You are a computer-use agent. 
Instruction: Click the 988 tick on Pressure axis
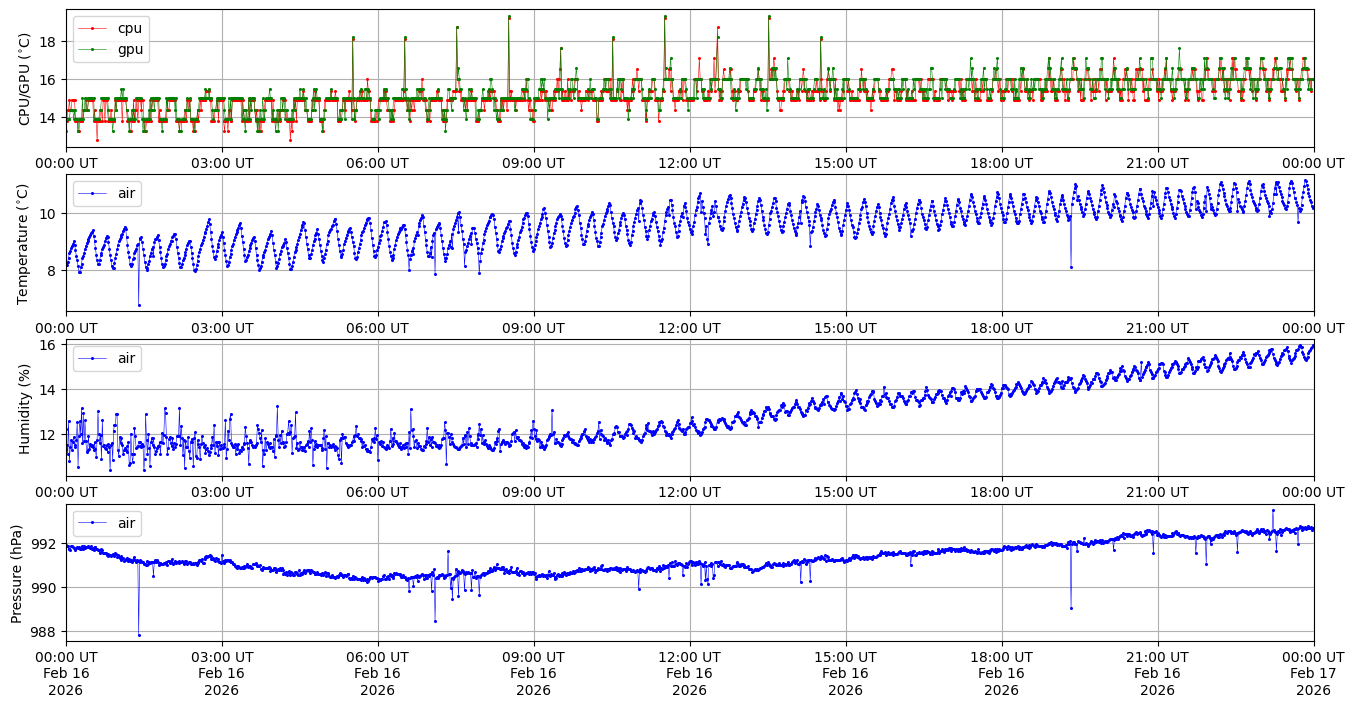coord(47,632)
